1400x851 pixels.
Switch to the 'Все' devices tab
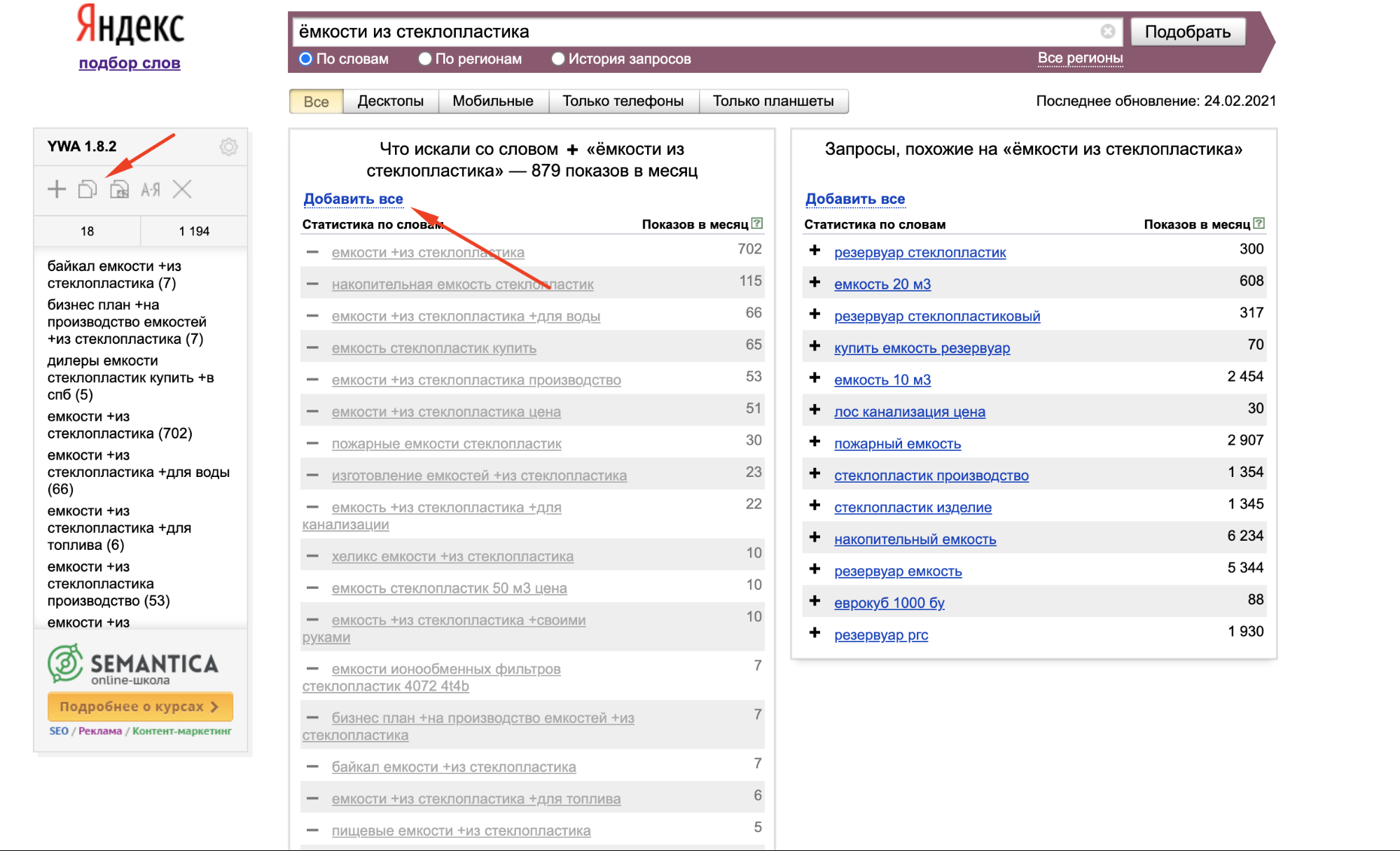click(316, 102)
